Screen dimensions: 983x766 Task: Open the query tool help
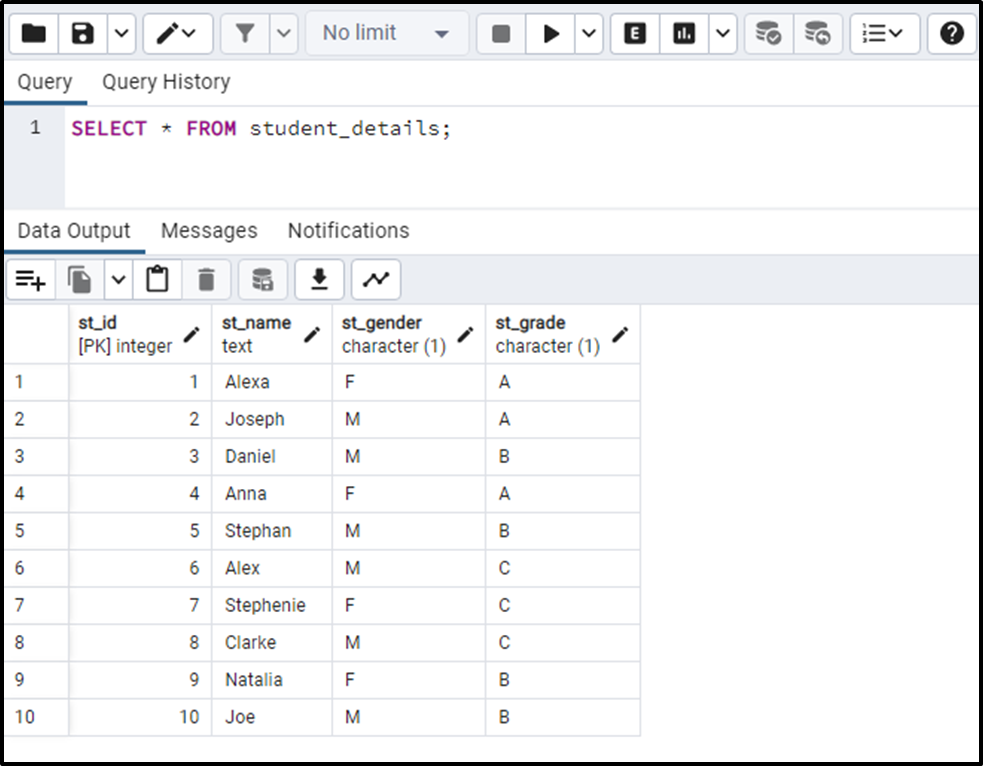pyautogui.click(x=951, y=33)
